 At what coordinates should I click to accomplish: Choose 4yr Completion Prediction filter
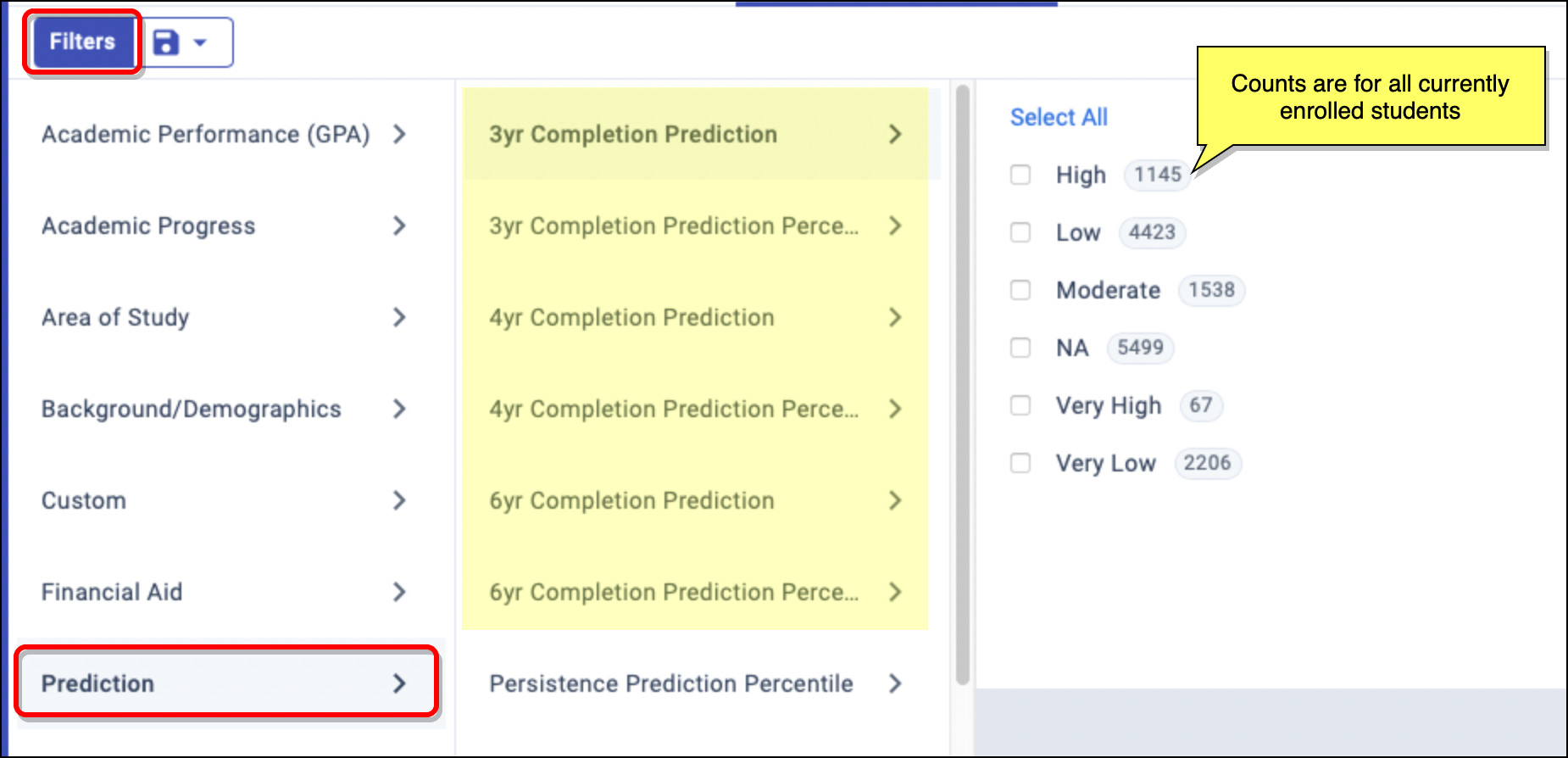(x=631, y=317)
